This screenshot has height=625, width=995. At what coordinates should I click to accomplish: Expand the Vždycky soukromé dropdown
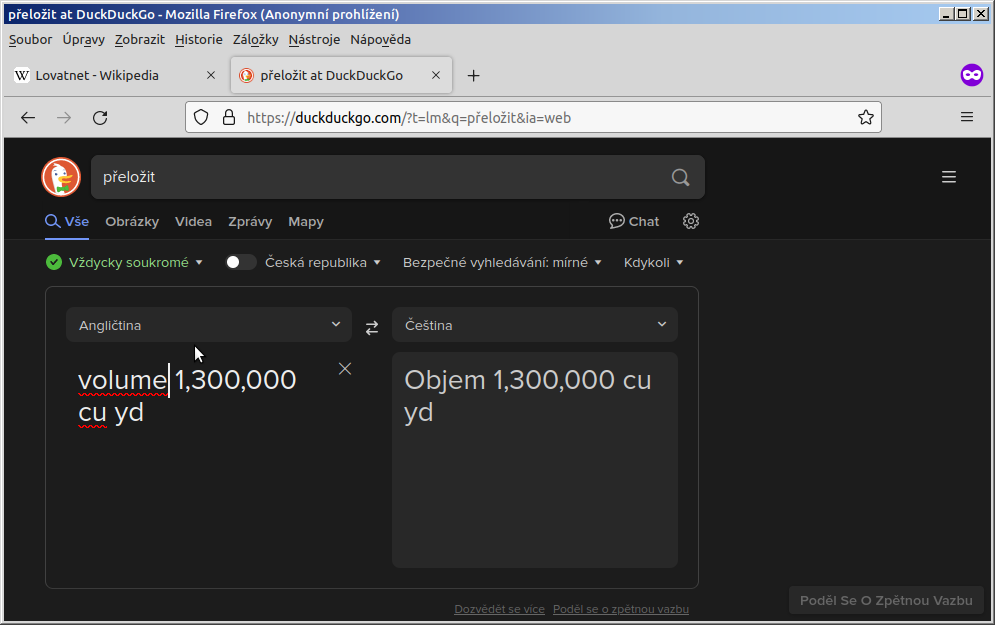pos(125,262)
